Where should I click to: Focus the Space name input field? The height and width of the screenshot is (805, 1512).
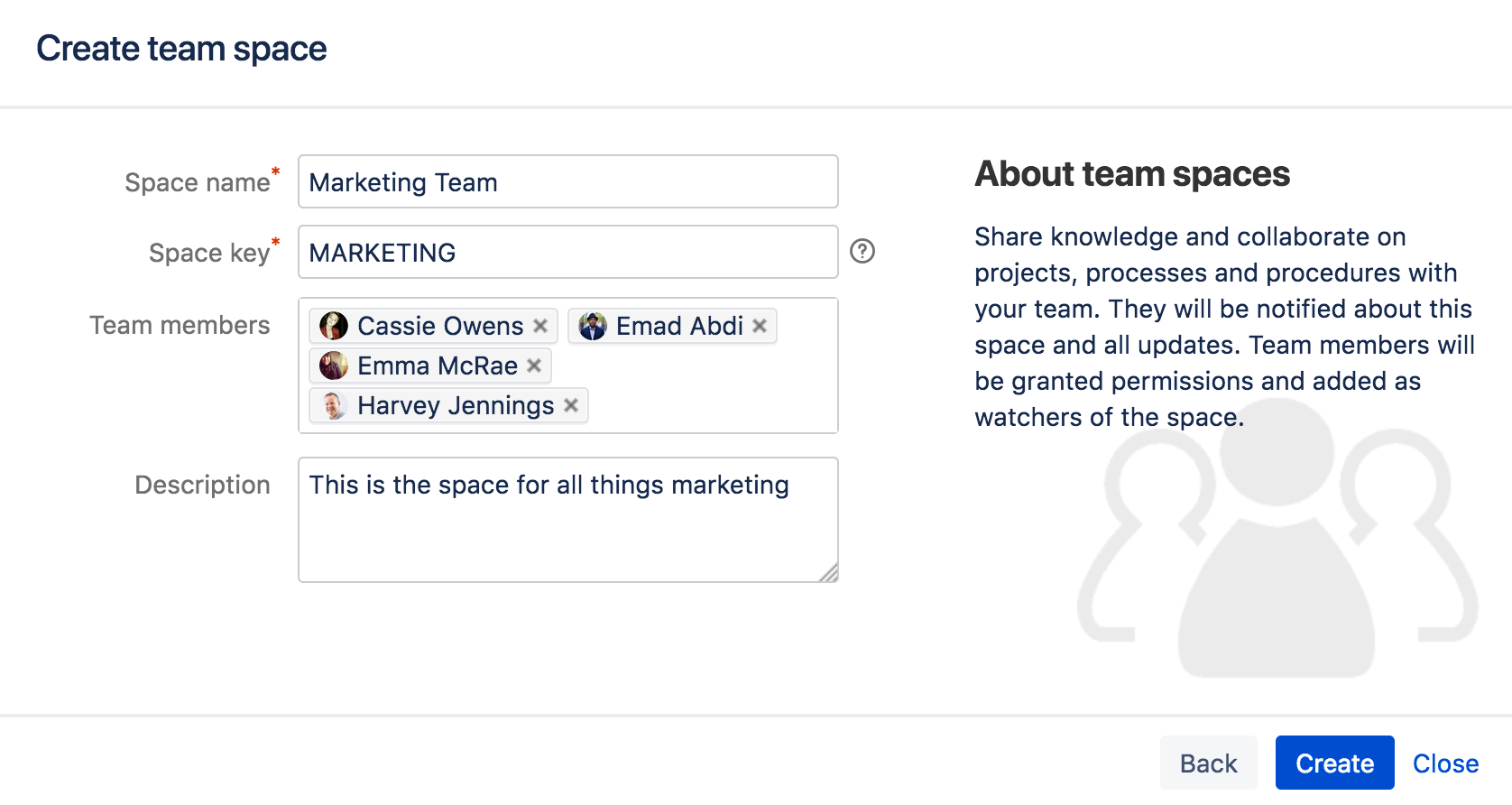[568, 182]
